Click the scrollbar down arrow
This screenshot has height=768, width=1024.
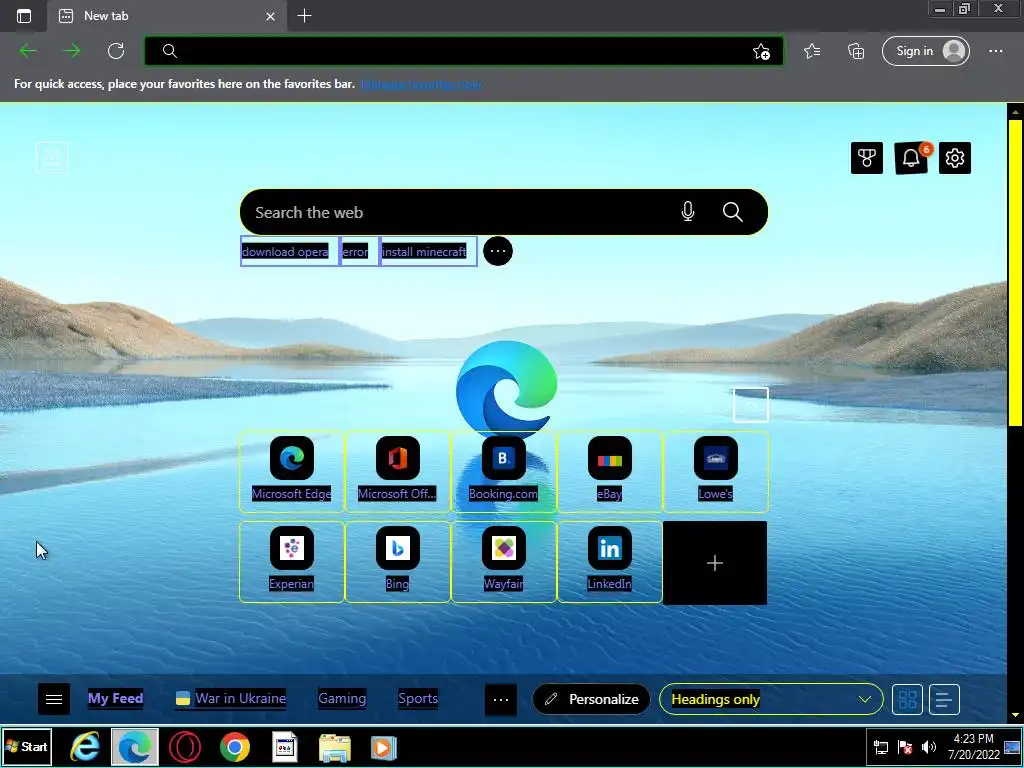pyautogui.click(x=1016, y=714)
